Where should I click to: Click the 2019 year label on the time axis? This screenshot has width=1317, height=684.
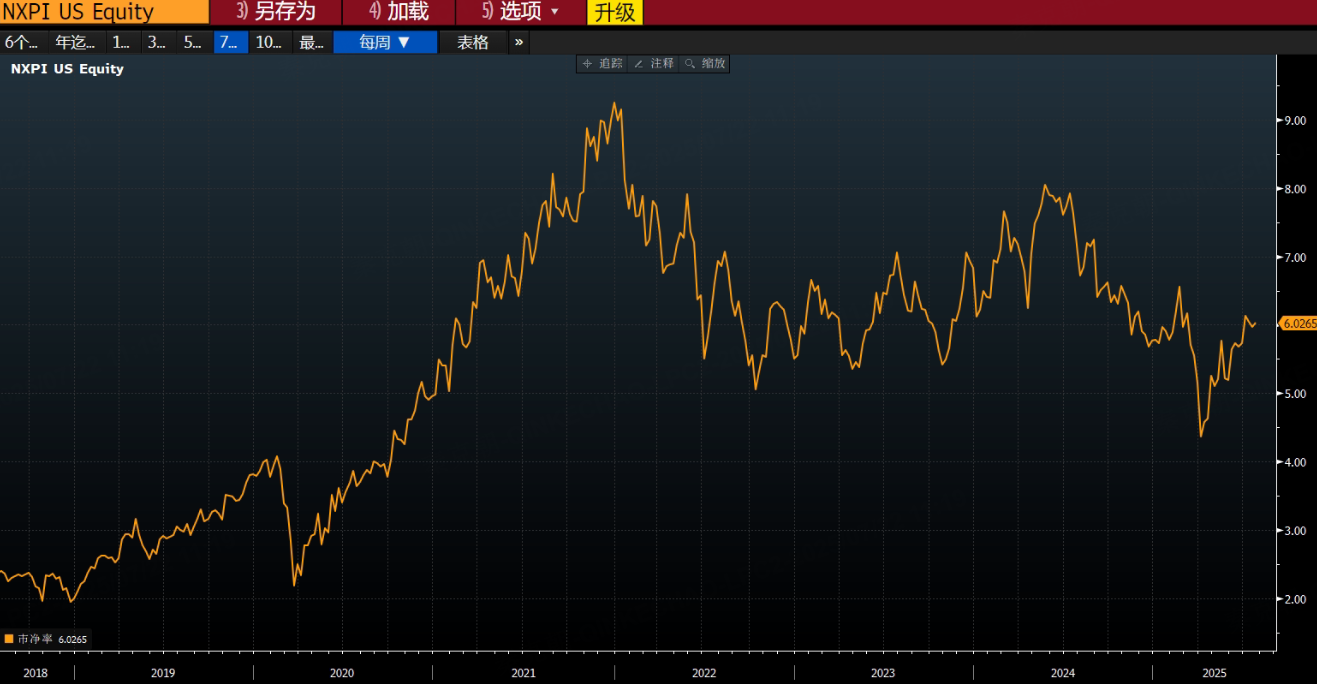click(163, 673)
